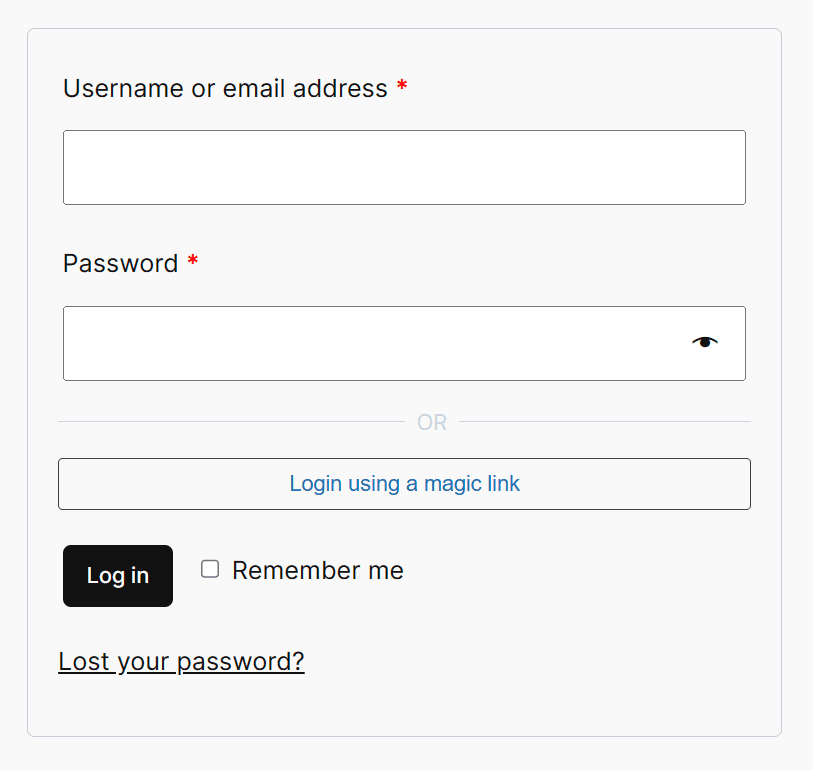813x770 pixels.
Task: Select the Username or email address label
Action: click(223, 88)
